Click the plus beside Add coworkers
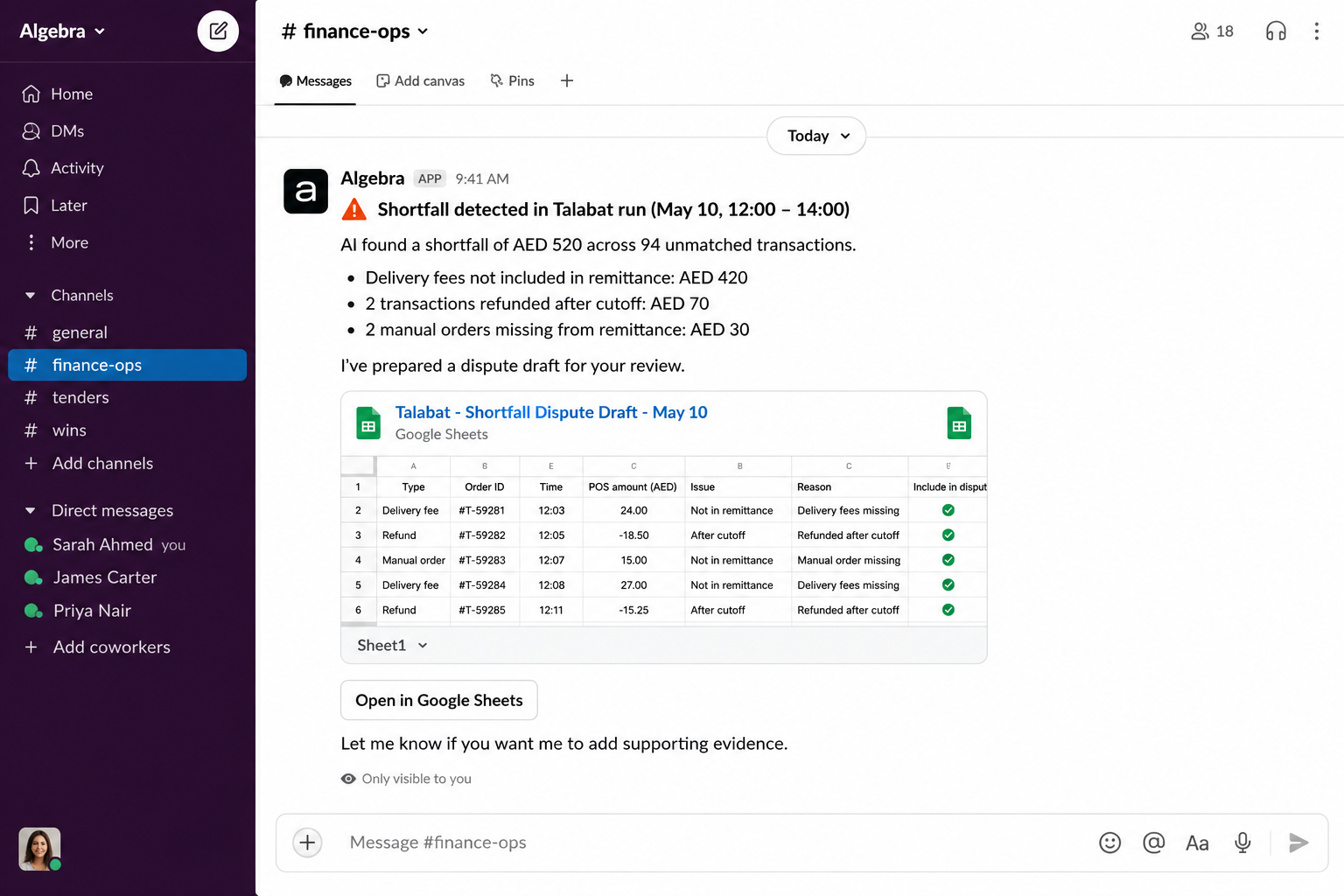The height and width of the screenshot is (896, 1344). 31,647
